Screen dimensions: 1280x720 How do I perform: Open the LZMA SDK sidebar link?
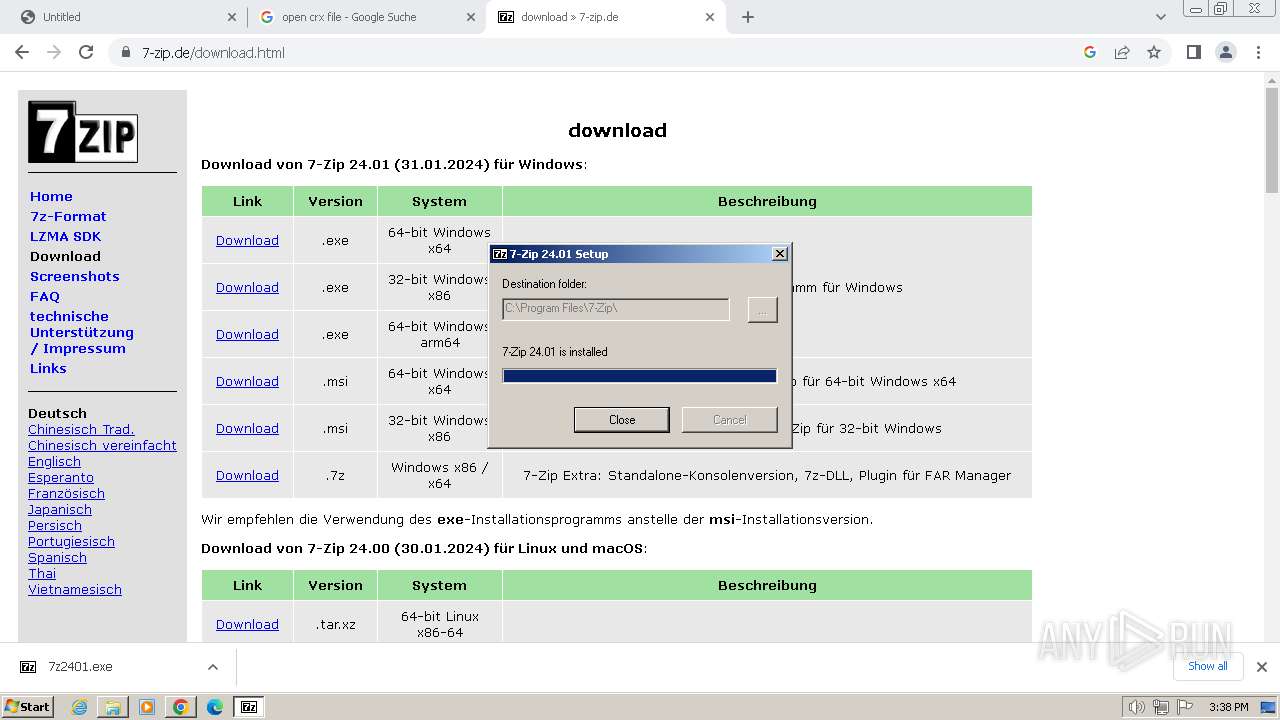65,236
